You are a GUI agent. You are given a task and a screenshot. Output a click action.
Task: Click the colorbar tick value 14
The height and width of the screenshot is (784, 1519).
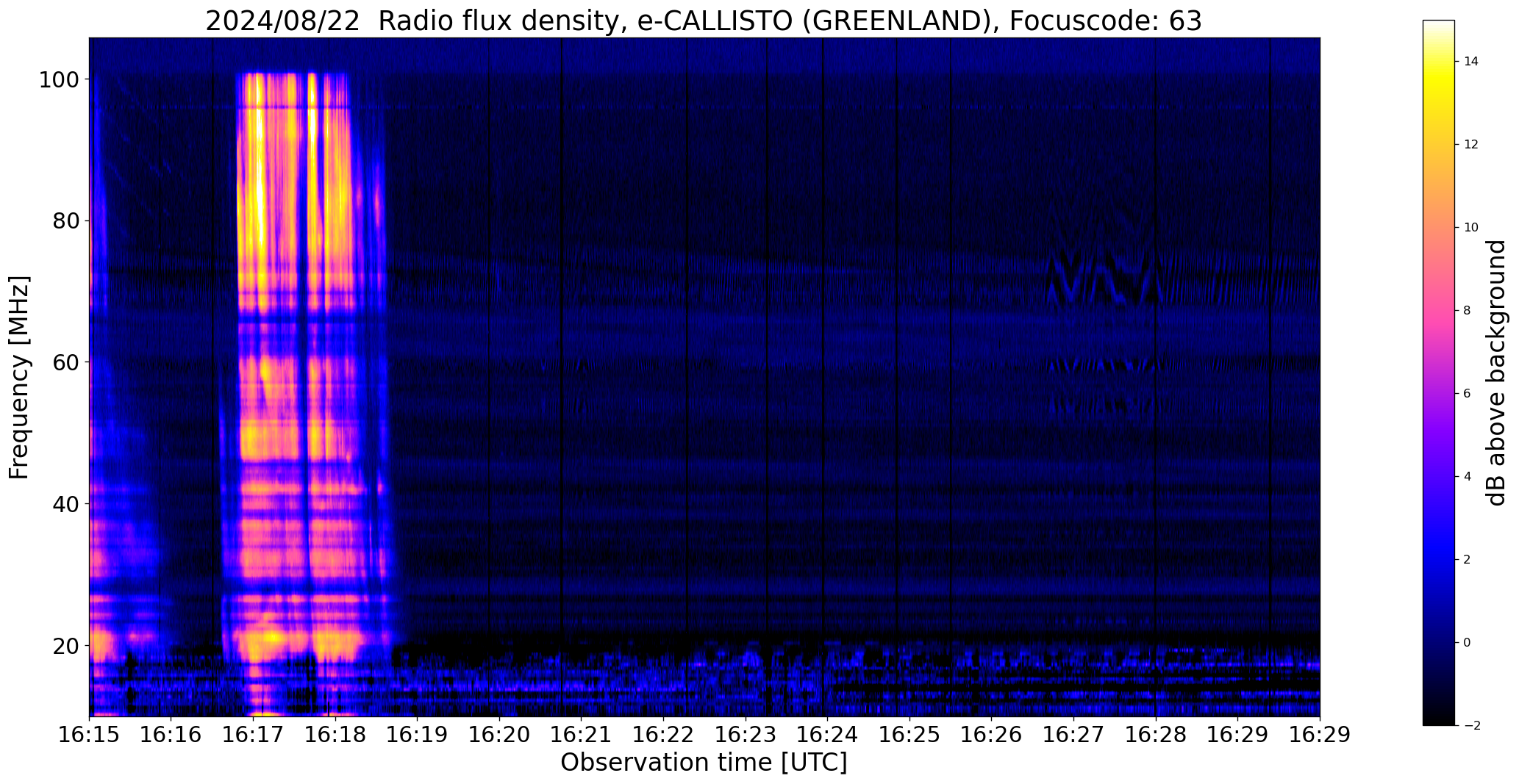[x=1471, y=62]
